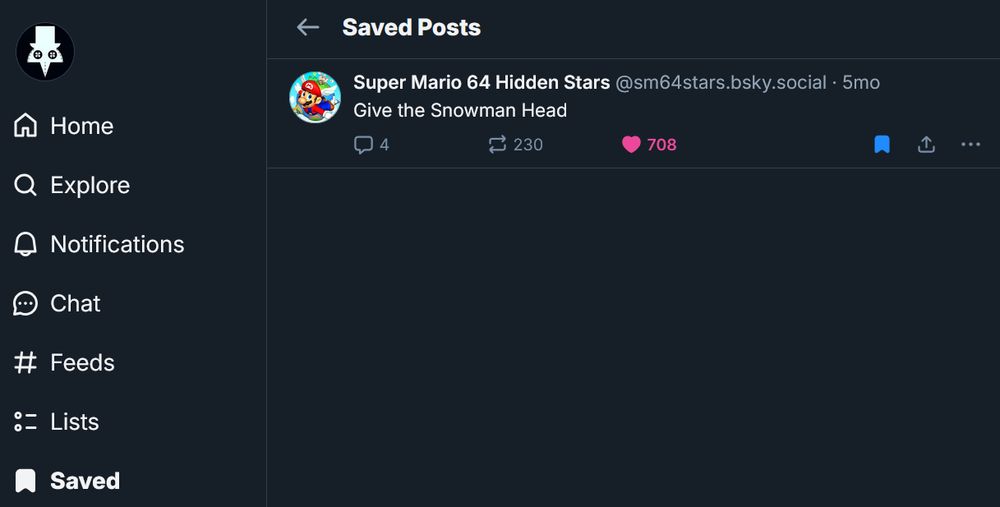Click the repost icon on the post

coord(497,145)
